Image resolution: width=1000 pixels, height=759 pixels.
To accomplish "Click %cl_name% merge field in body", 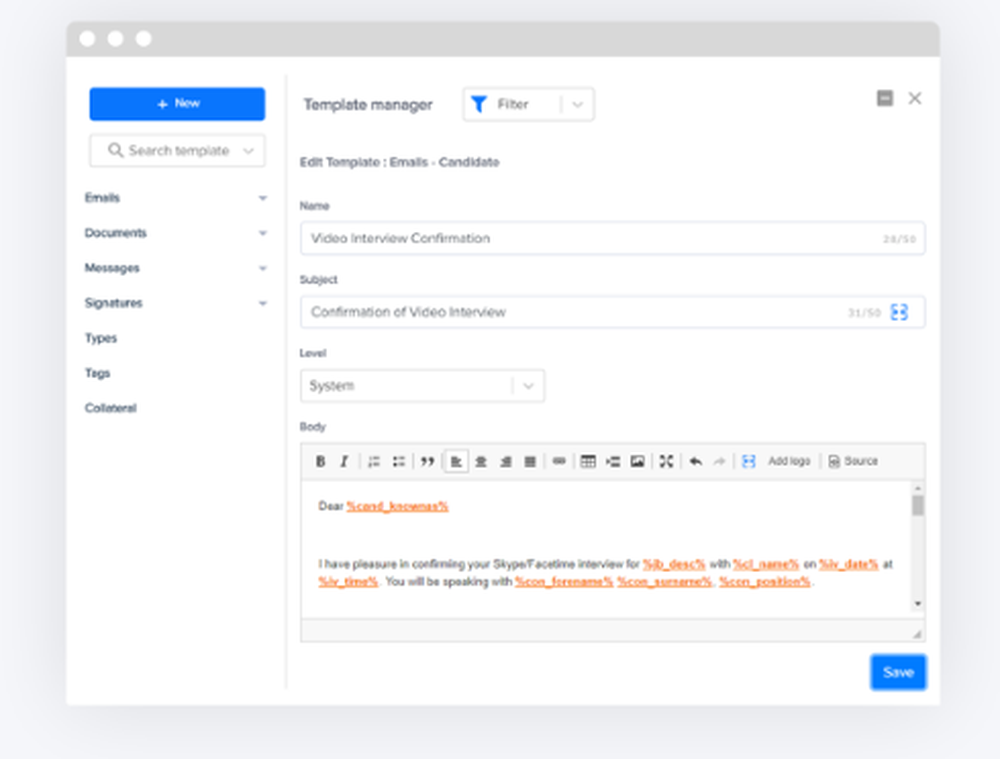I will (766, 564).
